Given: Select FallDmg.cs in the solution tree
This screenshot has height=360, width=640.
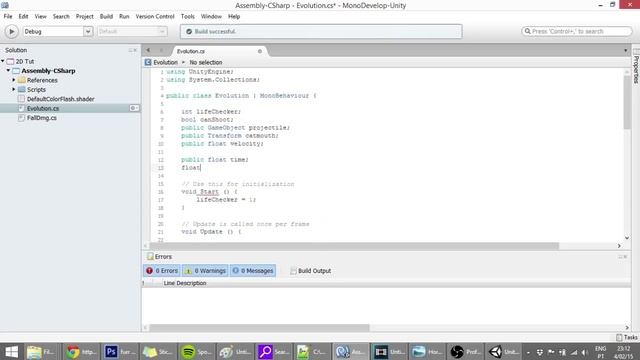Looking at the screenshot, I should [42, 118].
